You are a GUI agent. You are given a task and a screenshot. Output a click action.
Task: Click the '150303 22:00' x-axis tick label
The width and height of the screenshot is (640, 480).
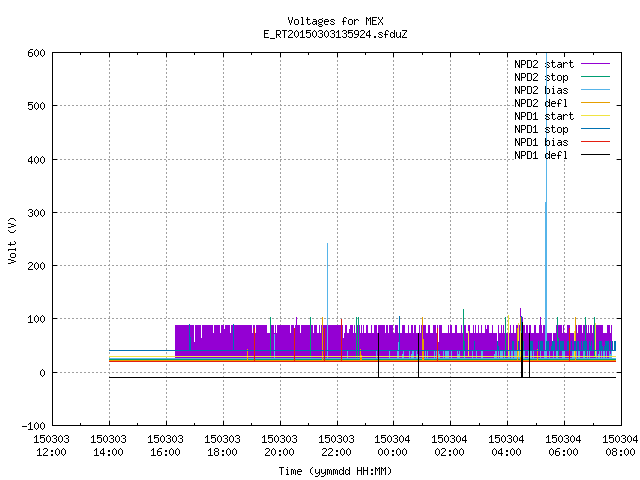pyautogui.click(x=336, y=445)
